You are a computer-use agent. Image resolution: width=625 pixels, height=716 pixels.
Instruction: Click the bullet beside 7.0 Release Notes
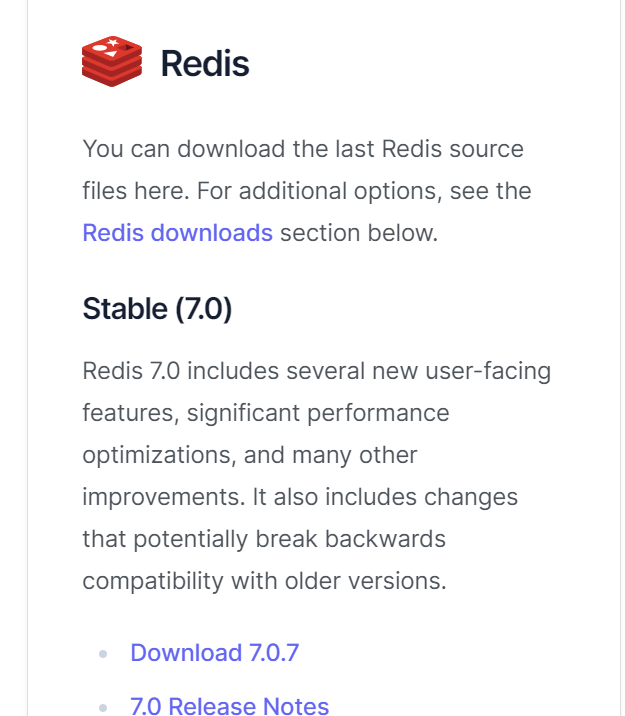[103, 708]
